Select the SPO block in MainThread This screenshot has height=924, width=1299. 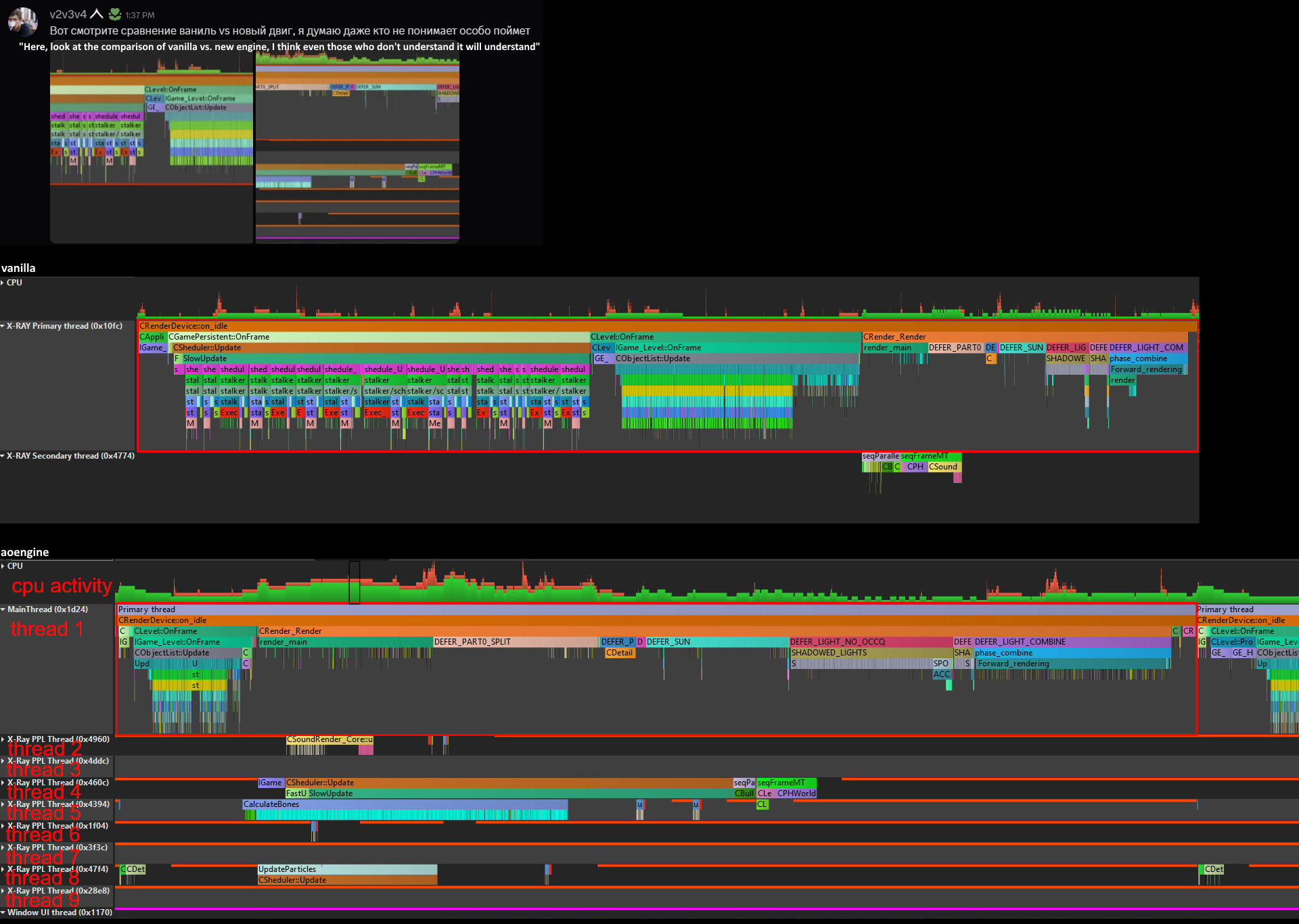(941, 664)
